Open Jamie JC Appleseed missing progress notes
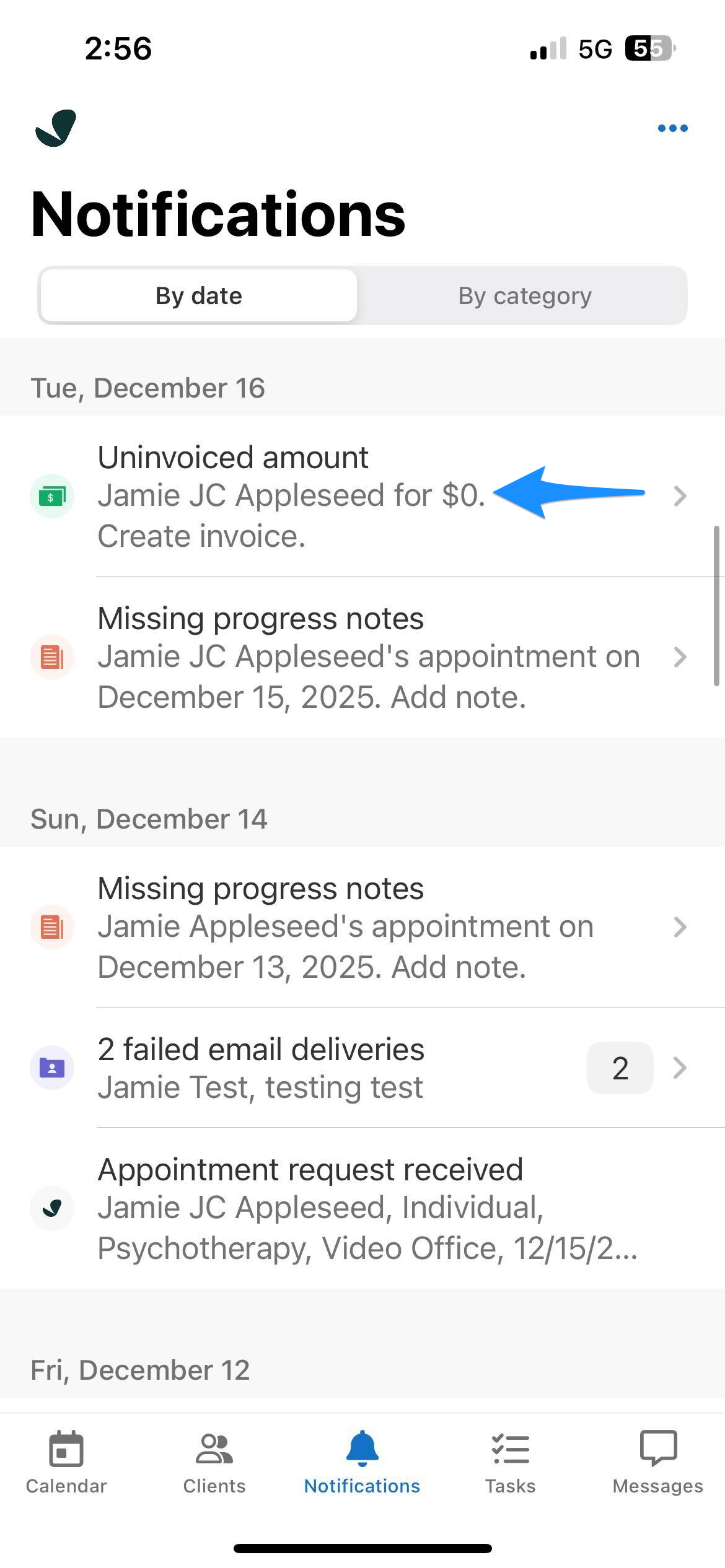 369,657
